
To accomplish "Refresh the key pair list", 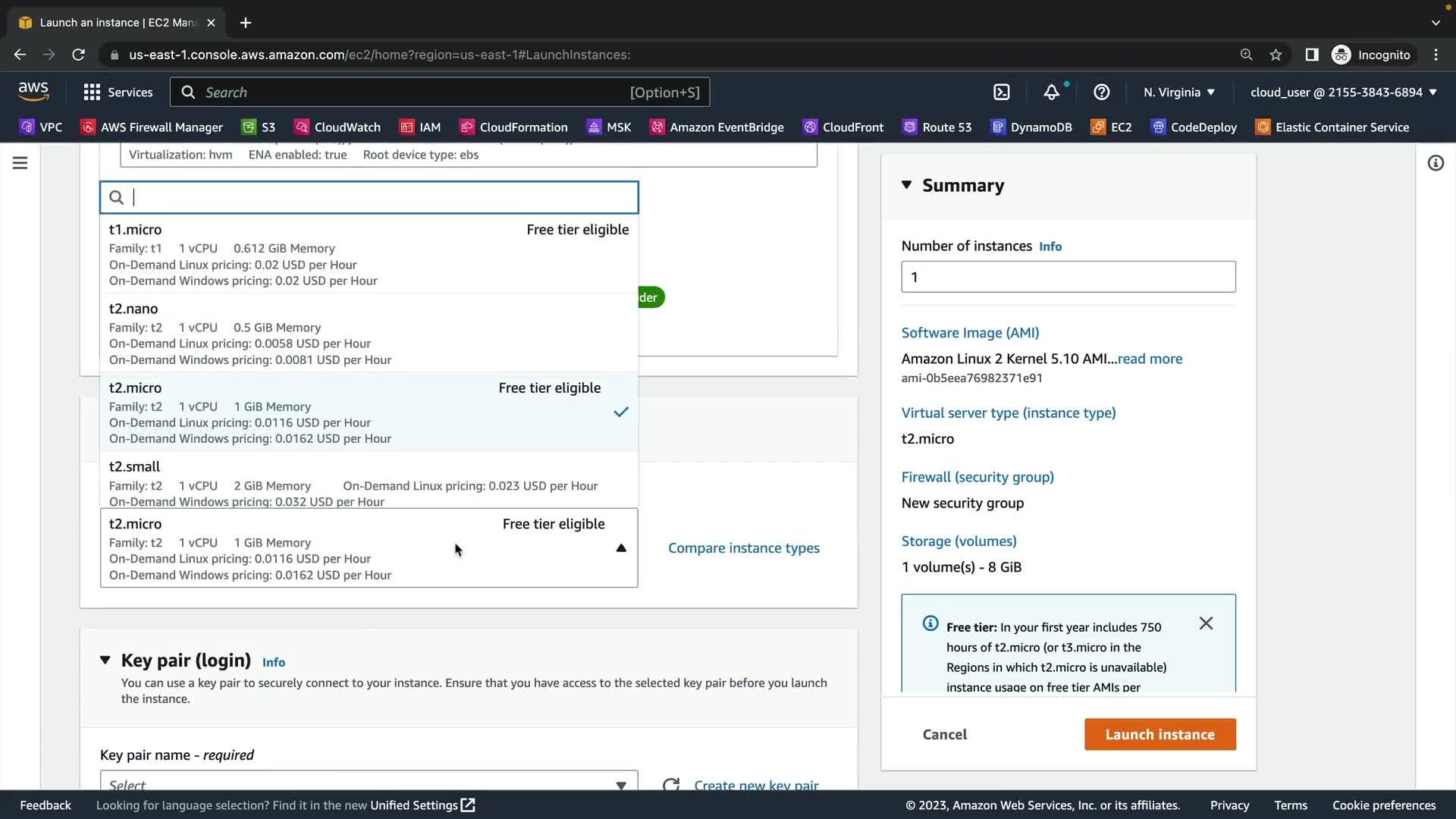I will click(670, 784).
